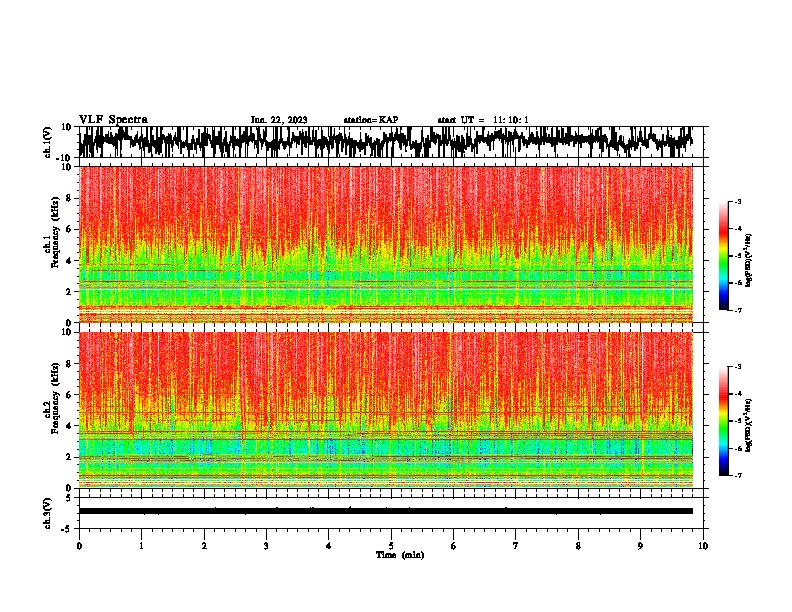The width and height of the screenshot is (792, 612).
Task: Click the black ch.3 voltage trace bar
Action: point(386,511)
